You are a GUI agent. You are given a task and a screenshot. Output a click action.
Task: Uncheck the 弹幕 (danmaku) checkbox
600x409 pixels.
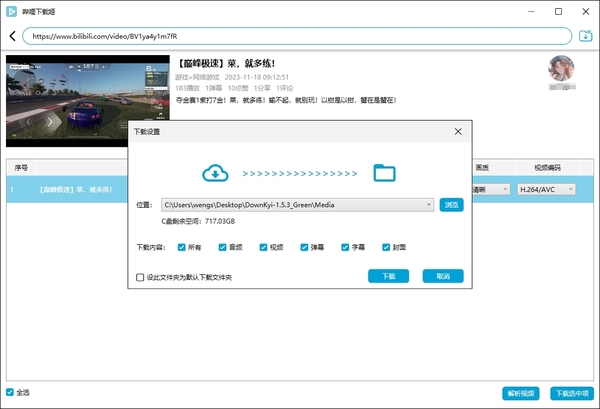[x=303, y=246]
